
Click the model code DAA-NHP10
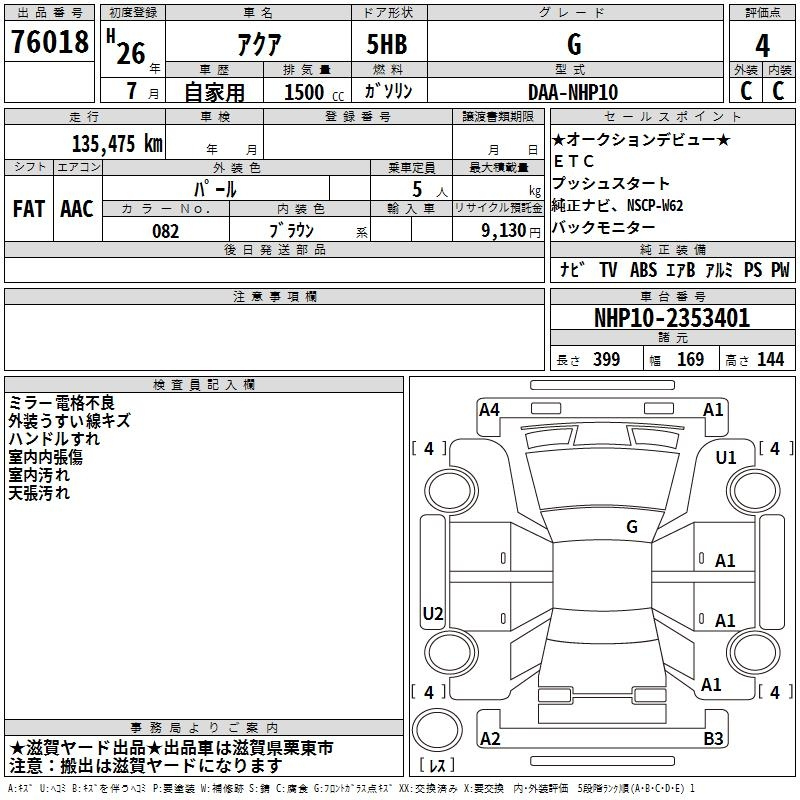573,92
